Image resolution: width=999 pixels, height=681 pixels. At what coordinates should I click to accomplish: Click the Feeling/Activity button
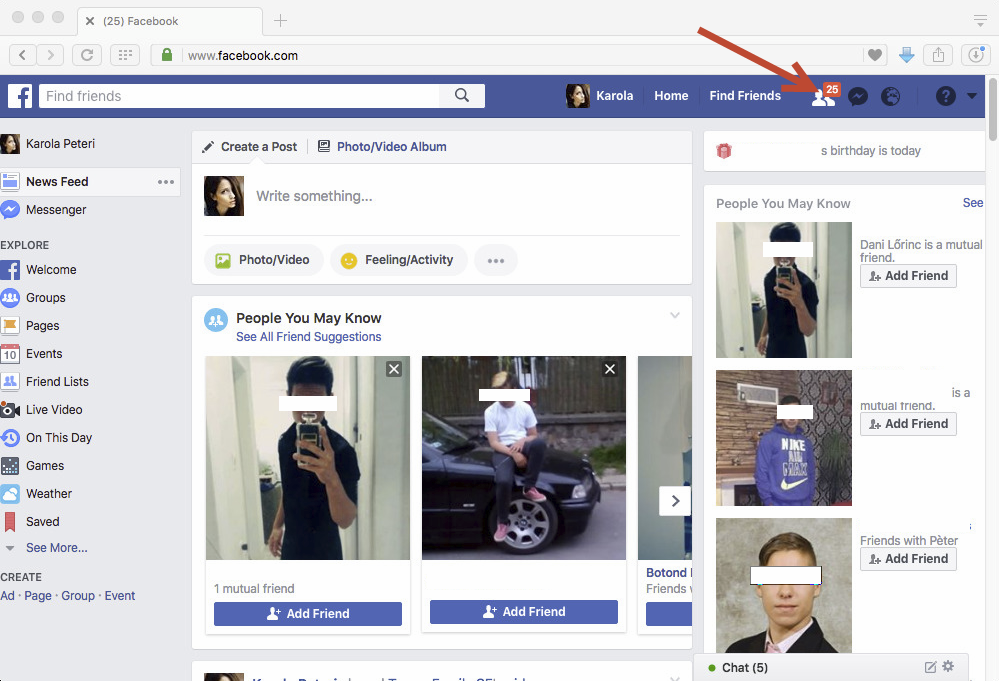click(x=398, y=260)
